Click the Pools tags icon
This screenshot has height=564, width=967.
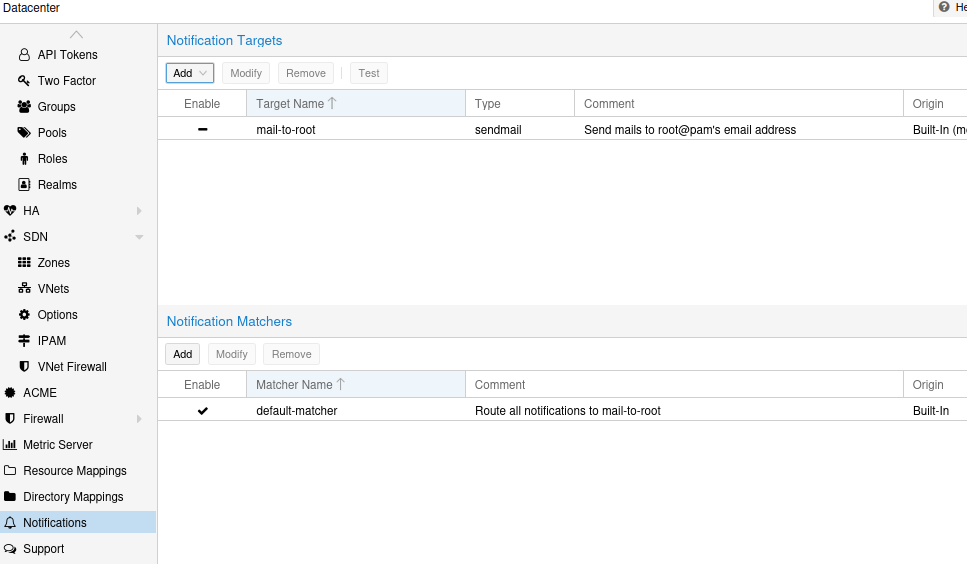click(x=24, y=133)
